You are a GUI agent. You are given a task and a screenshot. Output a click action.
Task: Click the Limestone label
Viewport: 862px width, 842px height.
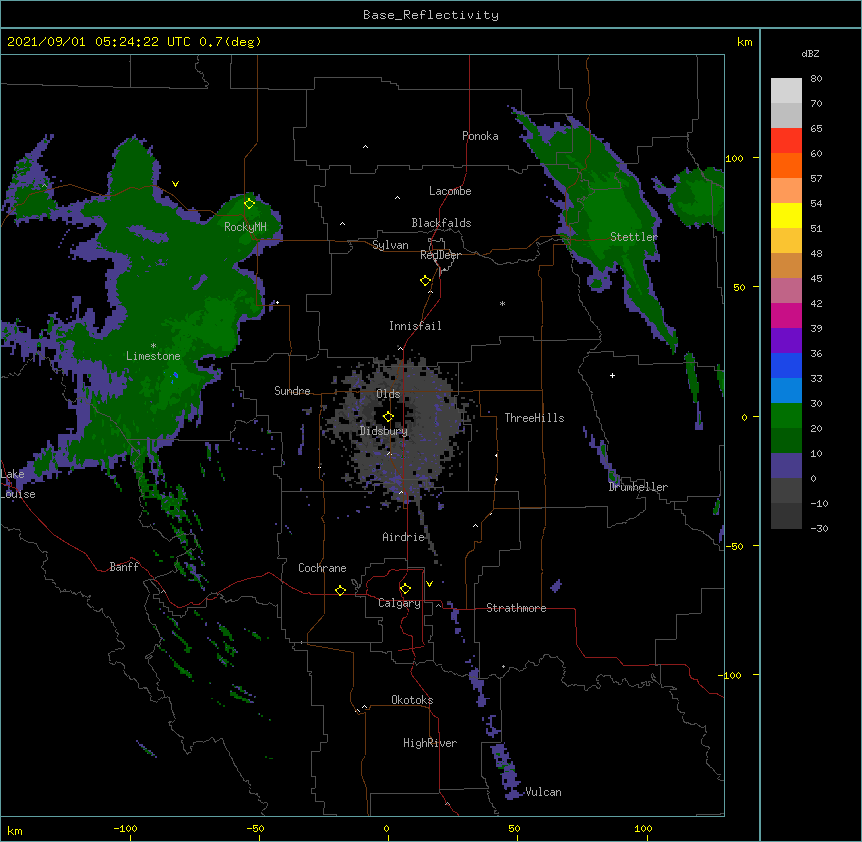(x=153, y=356)
